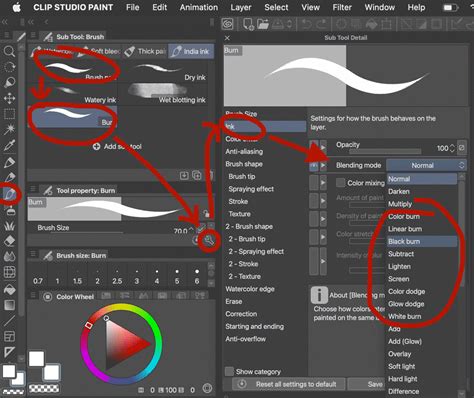474x398 pixels.
Task: Select the Object operation tool
Action: pos(9,82)
